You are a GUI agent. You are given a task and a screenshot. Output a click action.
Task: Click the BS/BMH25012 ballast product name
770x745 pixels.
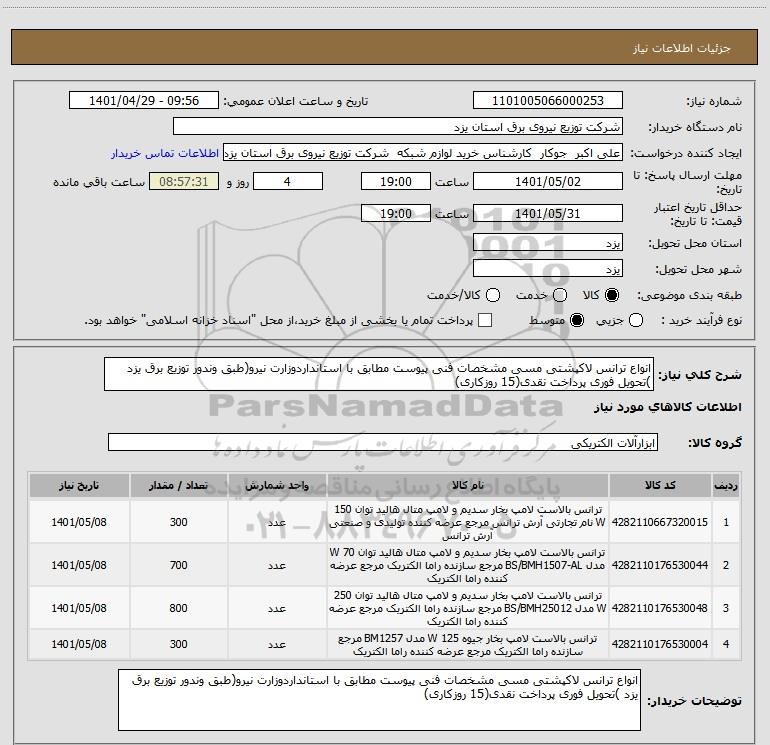click(468, 608)
